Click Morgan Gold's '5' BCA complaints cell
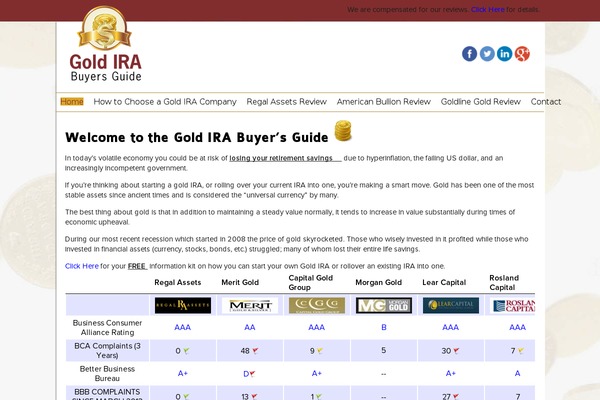Screen dimensions: 600x400 tap(384, 350)
